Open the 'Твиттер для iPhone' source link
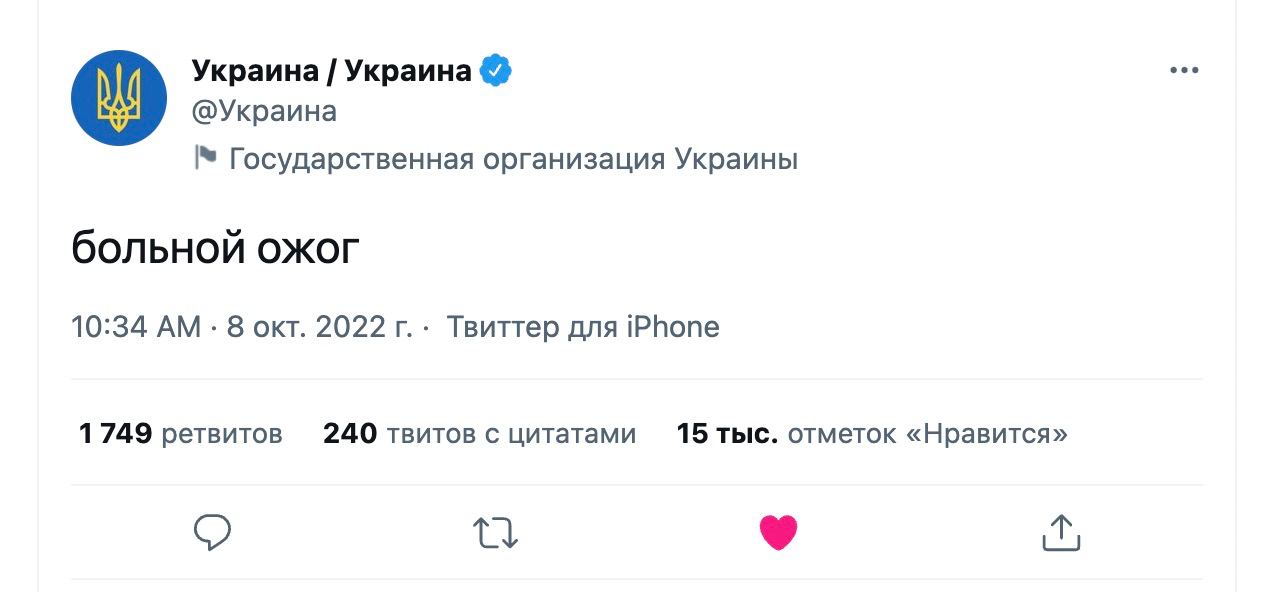The image size is (1264, 592). (582, 327)
